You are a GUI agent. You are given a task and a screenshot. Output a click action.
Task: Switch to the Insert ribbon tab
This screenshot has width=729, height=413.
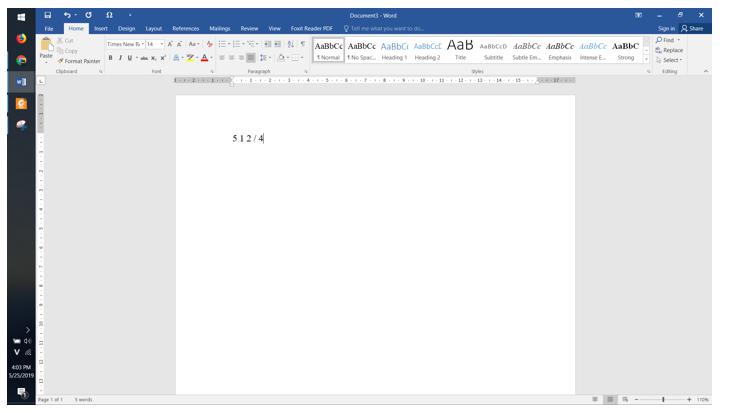(x=101, y=29)
